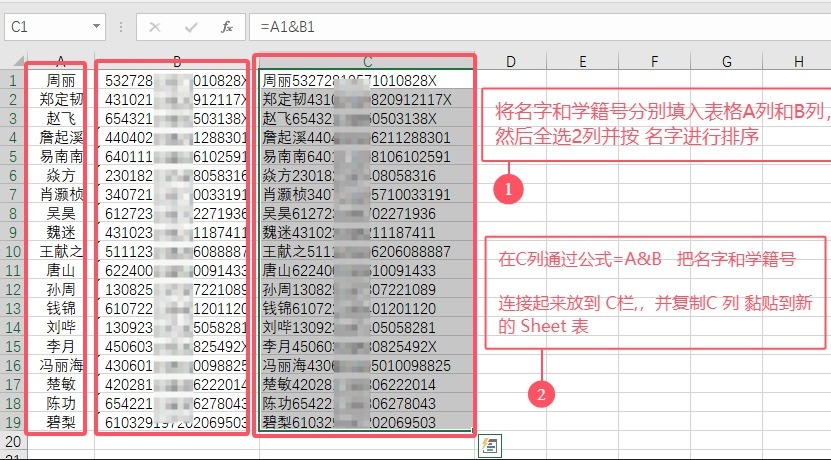The height and width of the screenshot is (460, 831).
Task: Click column C cell beginning 周丽5327
Action: click(x=367, y=81)
